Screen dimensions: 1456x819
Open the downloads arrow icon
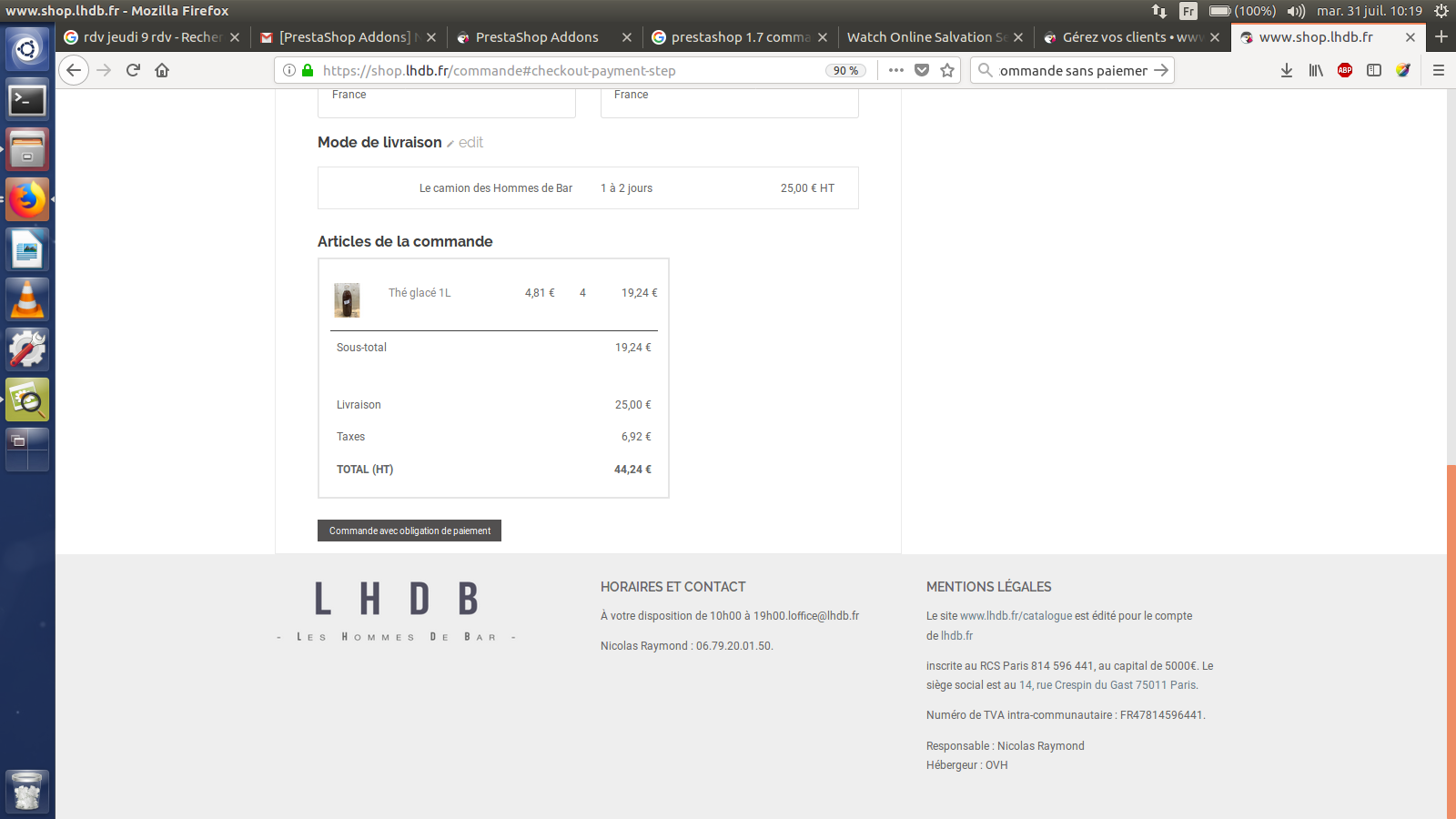(x=1287, y=70)
